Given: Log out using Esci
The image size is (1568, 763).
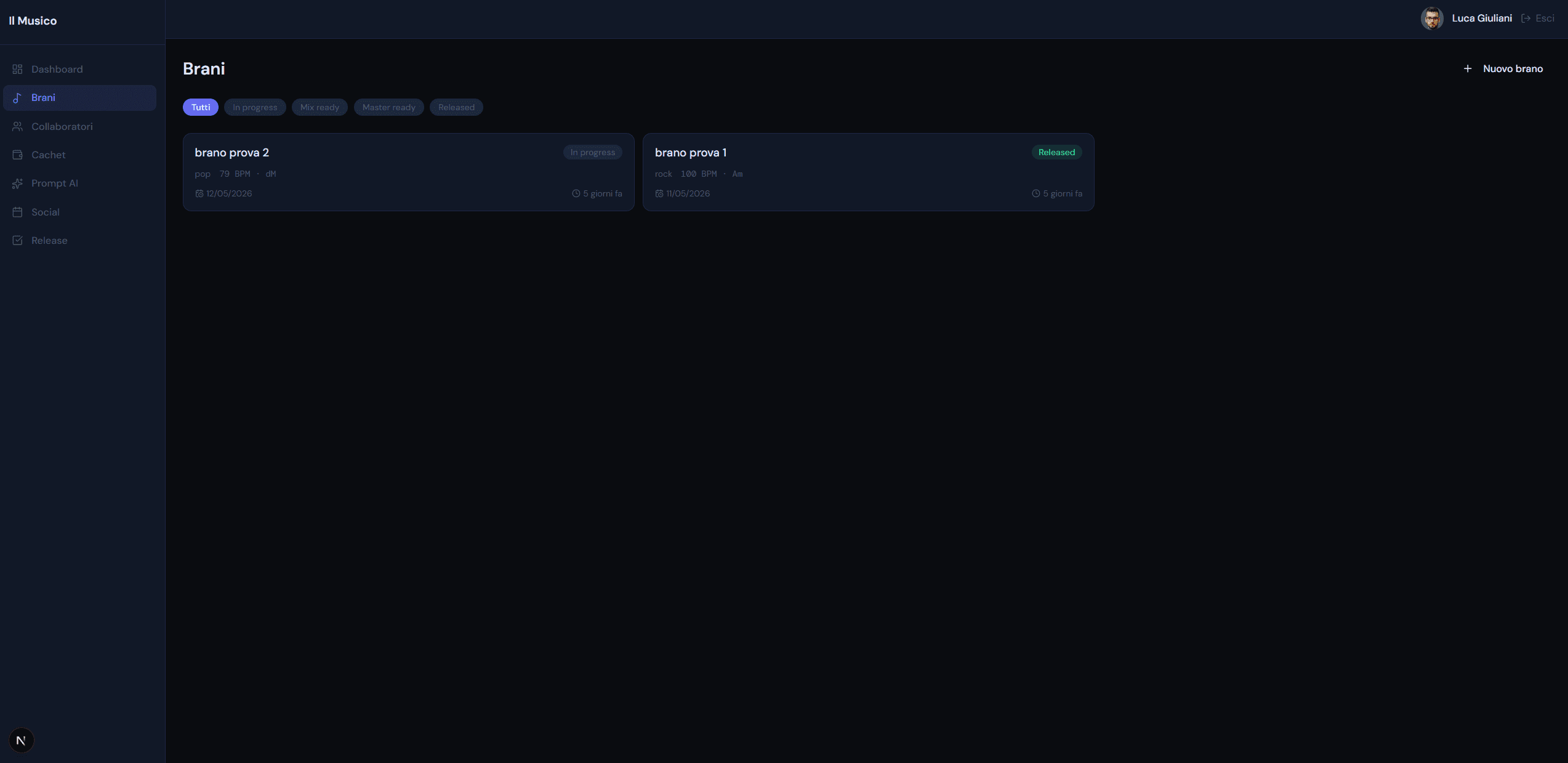Looking at the screenshot, I should (1538, 18).
